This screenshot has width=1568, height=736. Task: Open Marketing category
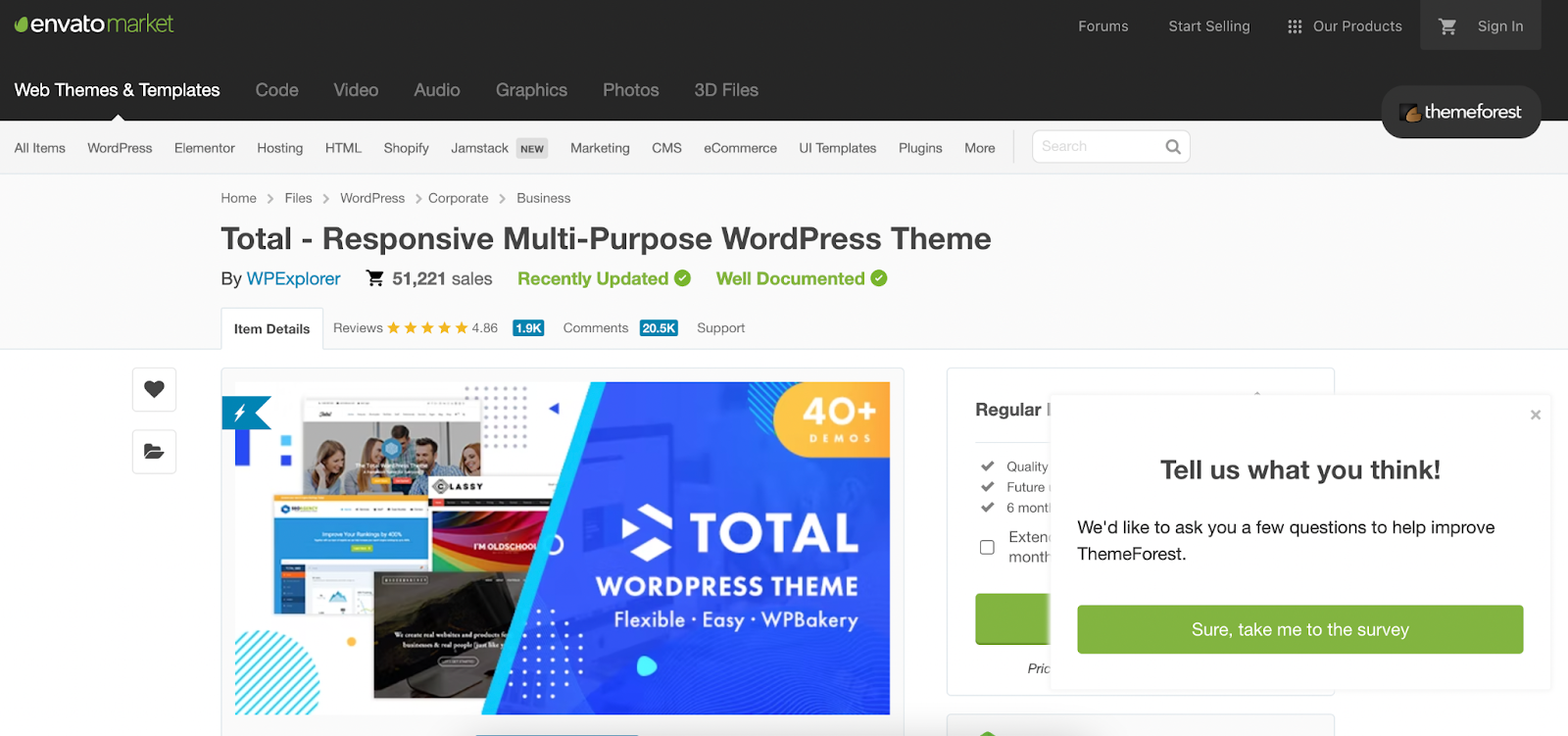pyautogui.click(x=600, y=148)
